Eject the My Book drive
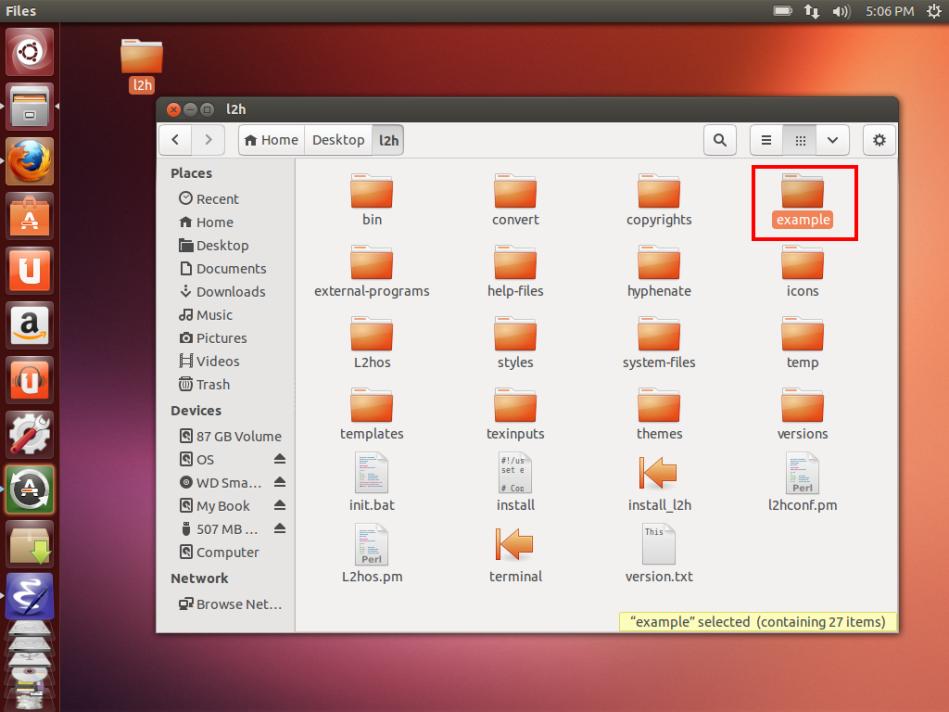 pos(280,506)
